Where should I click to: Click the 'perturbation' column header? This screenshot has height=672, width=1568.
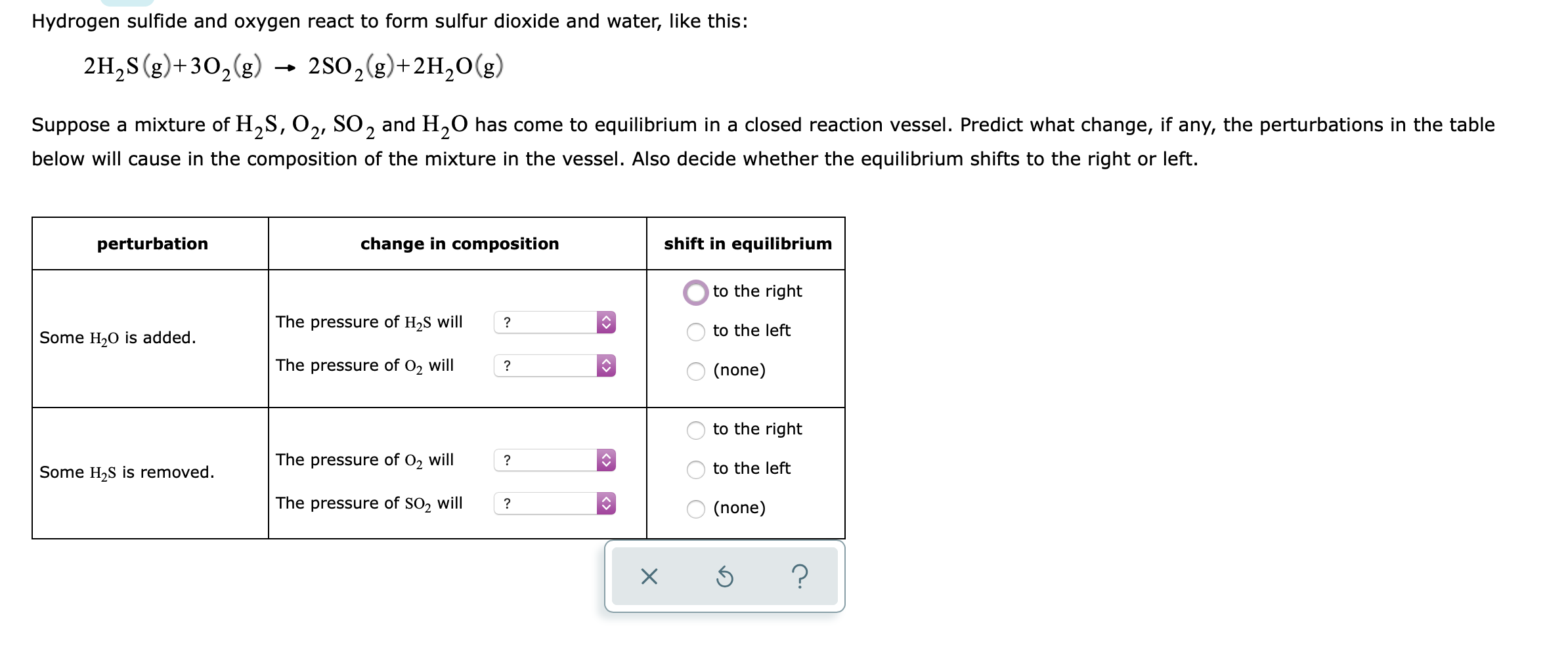click(x=152, y=243)
